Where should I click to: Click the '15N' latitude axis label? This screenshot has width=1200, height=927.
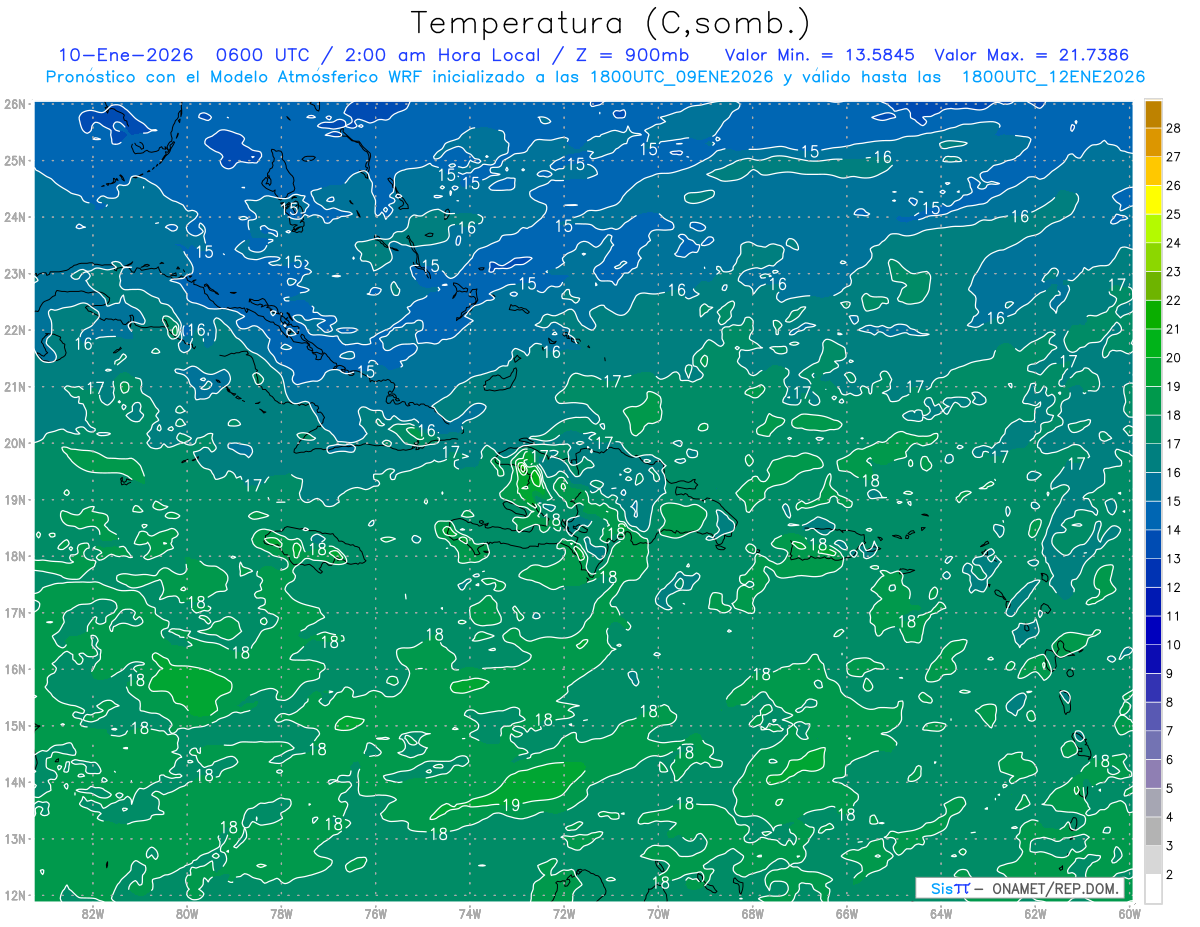click(15, 726)
